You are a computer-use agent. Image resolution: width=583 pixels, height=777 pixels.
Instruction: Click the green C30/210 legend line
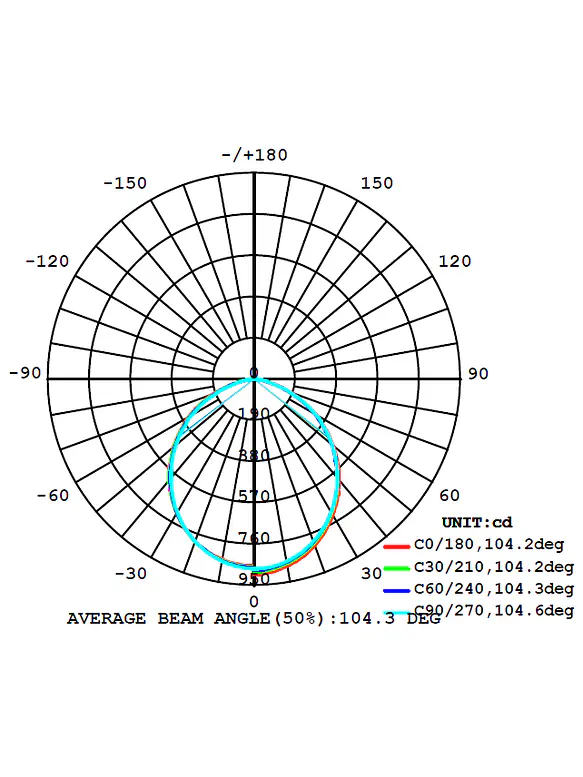[396, 568]
